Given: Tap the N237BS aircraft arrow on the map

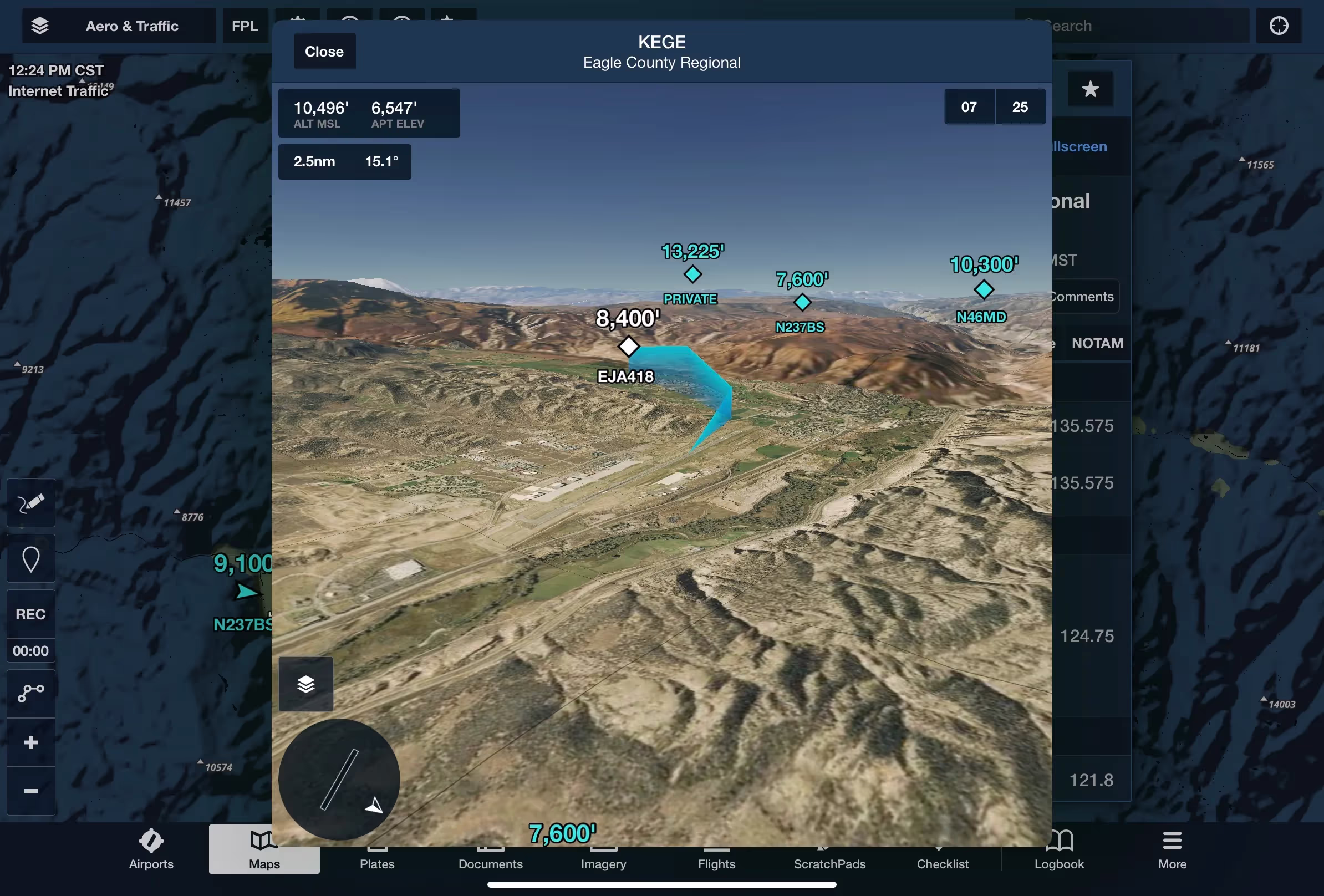Looking at the screenshot, I should coord(247,591).
